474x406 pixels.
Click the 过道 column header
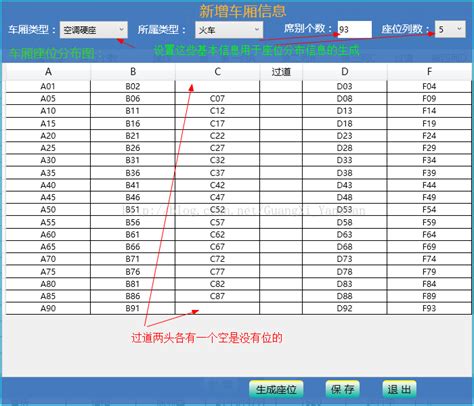point(281,72)
